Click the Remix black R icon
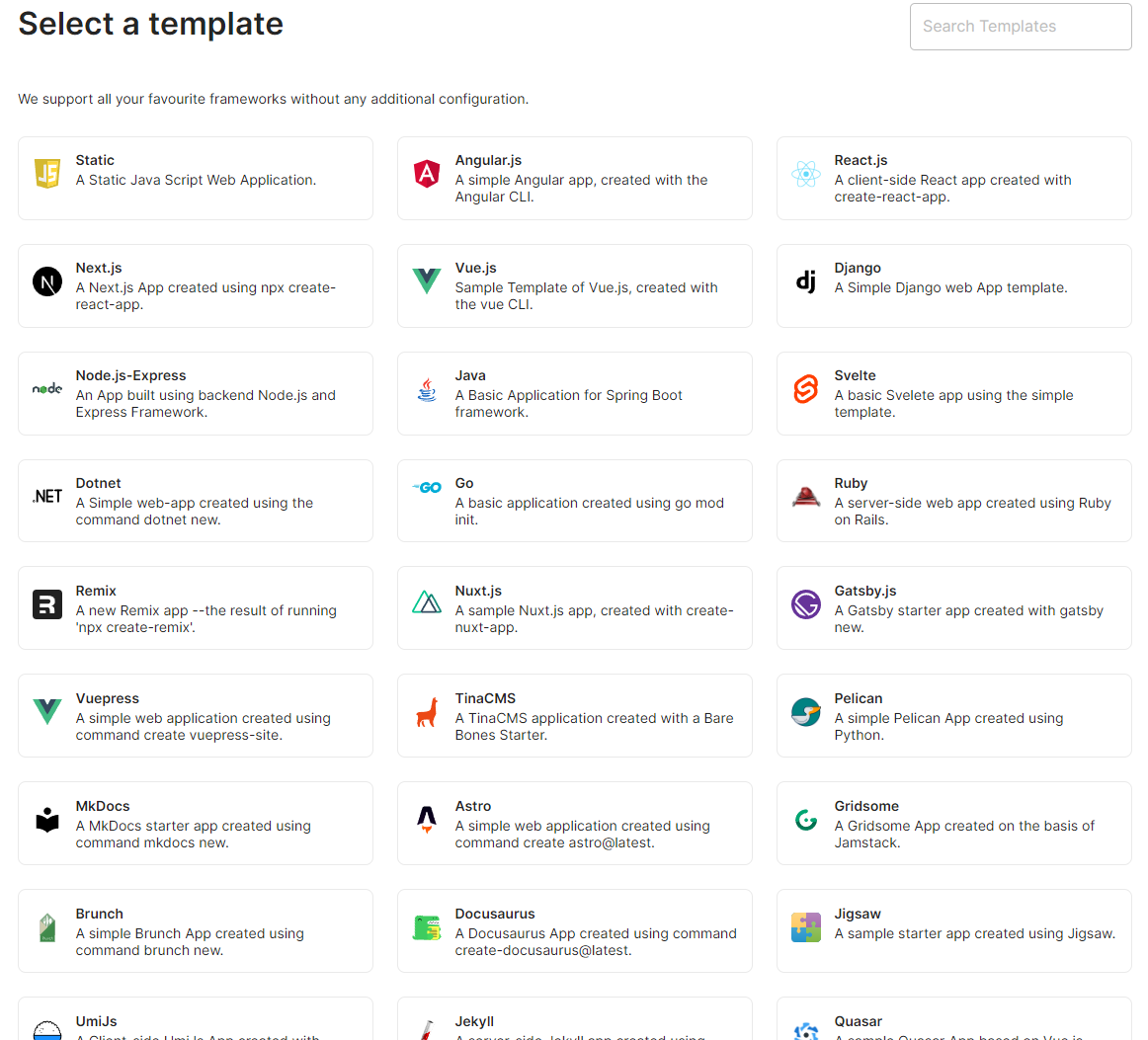1148x1040 pixels. (x=47, y=604)
